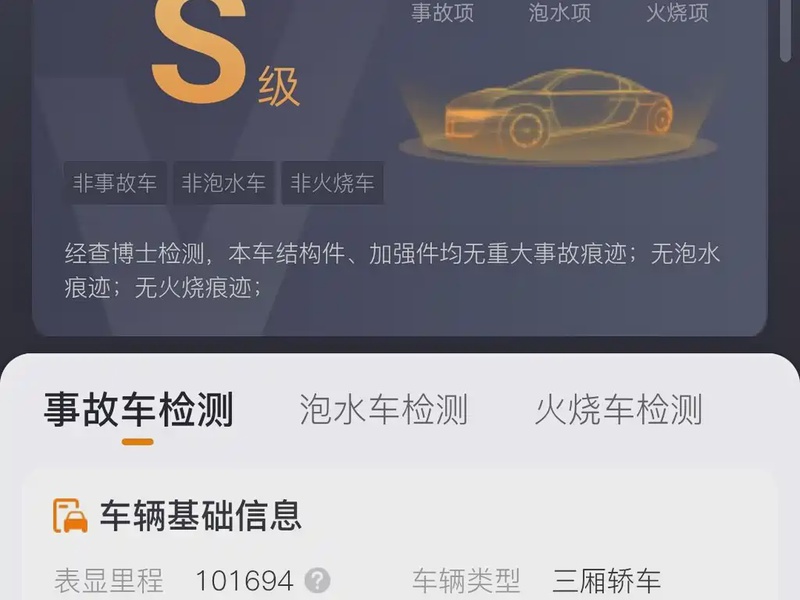Tap the 火烧项 label at top
The height and width of the screenshot is (600, 800).
(x=677, y=12)
